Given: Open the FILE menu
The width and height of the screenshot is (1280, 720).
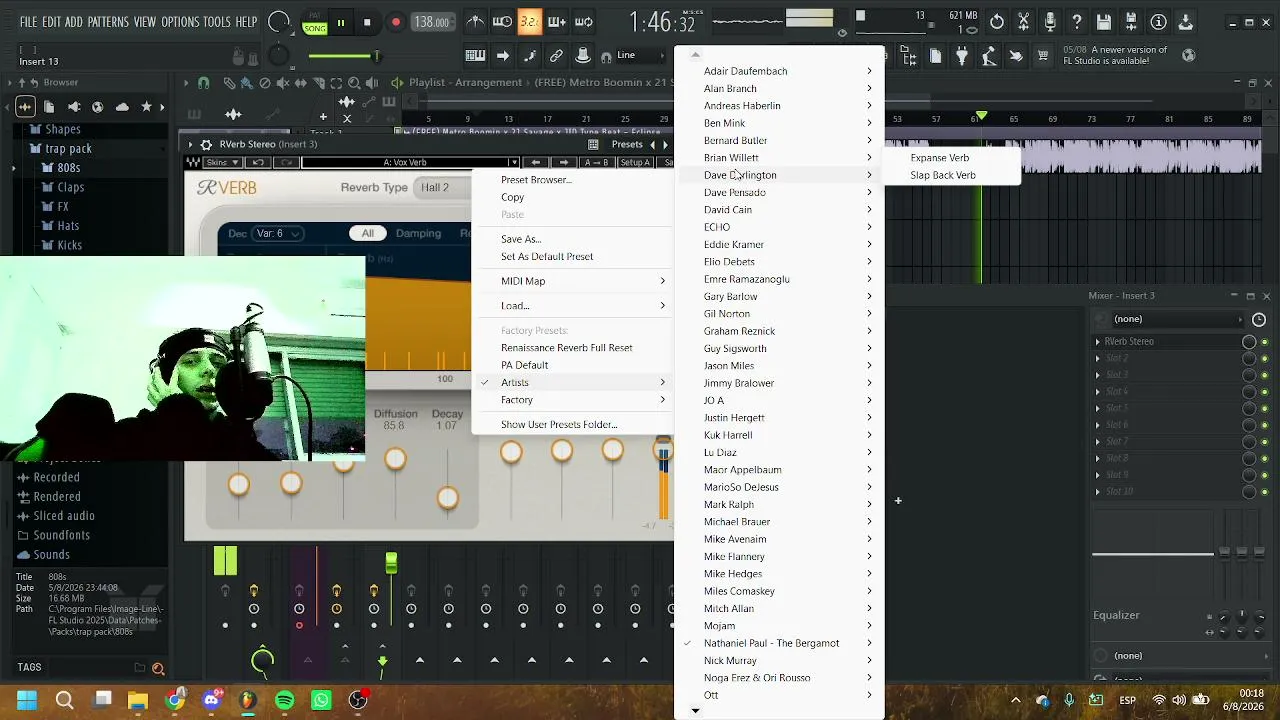Looking at the screenshot, I should [x=29, y=22].
